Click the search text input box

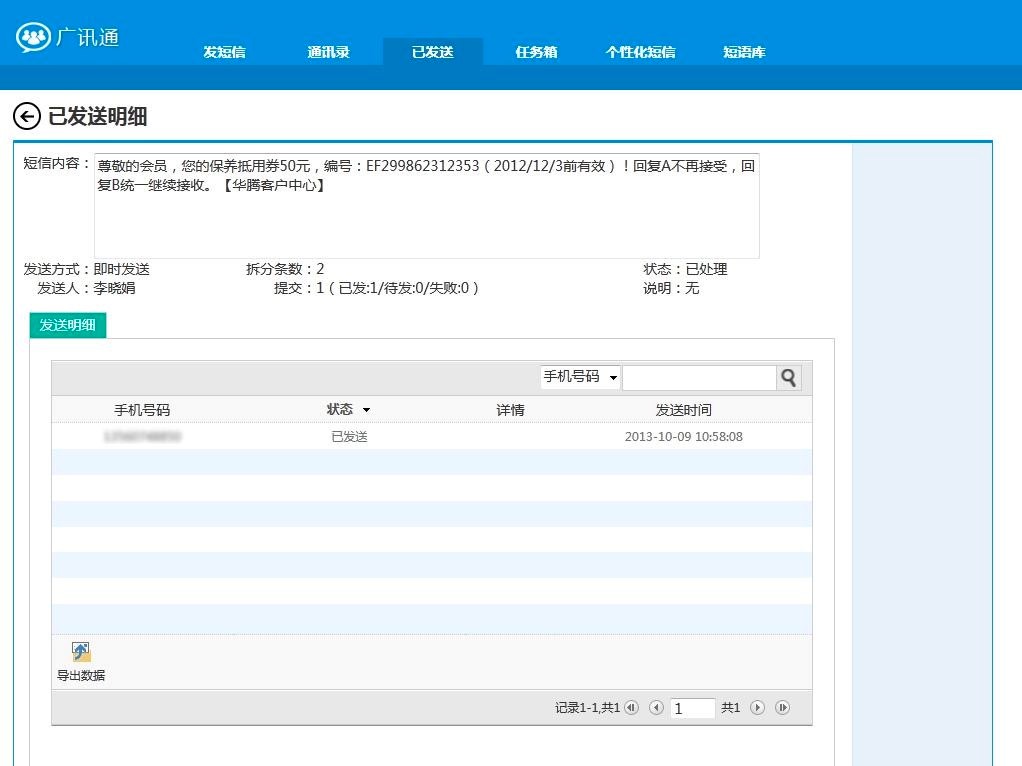pos(699,377)
